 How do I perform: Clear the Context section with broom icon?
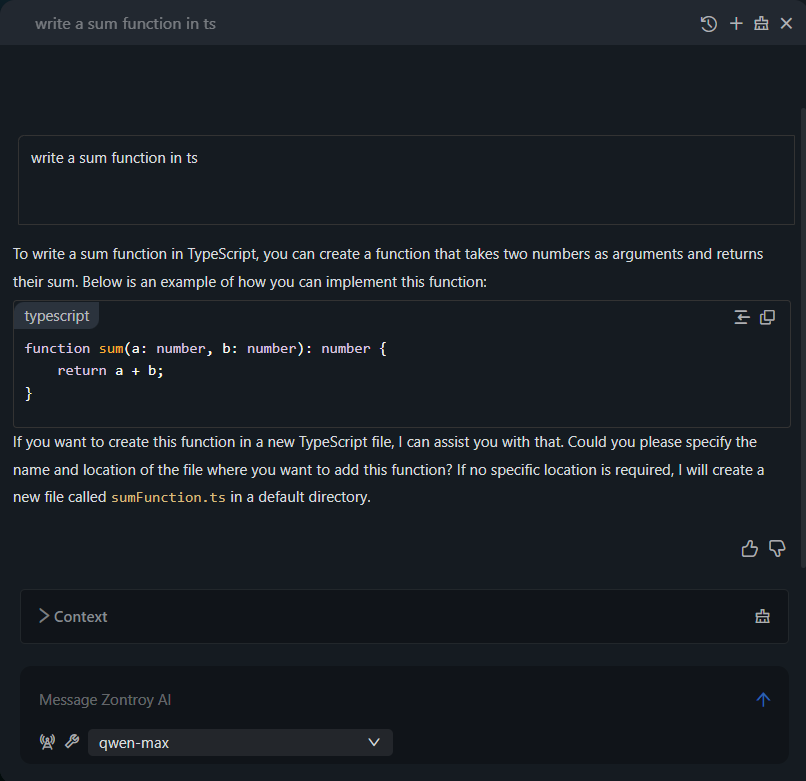point(763,616)
